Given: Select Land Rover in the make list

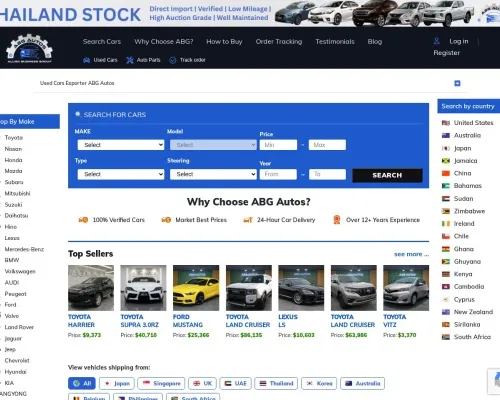Looking at the screenshot, I should point(19,327).
